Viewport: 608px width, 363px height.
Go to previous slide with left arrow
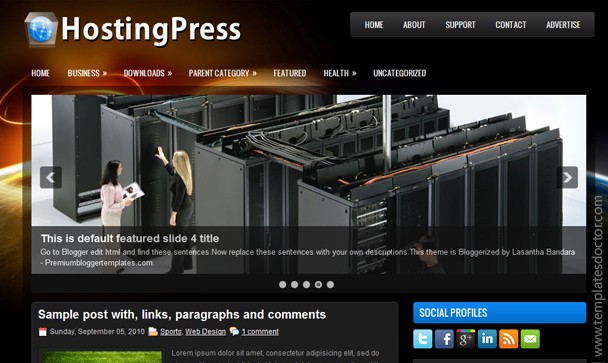click(51, 177)
